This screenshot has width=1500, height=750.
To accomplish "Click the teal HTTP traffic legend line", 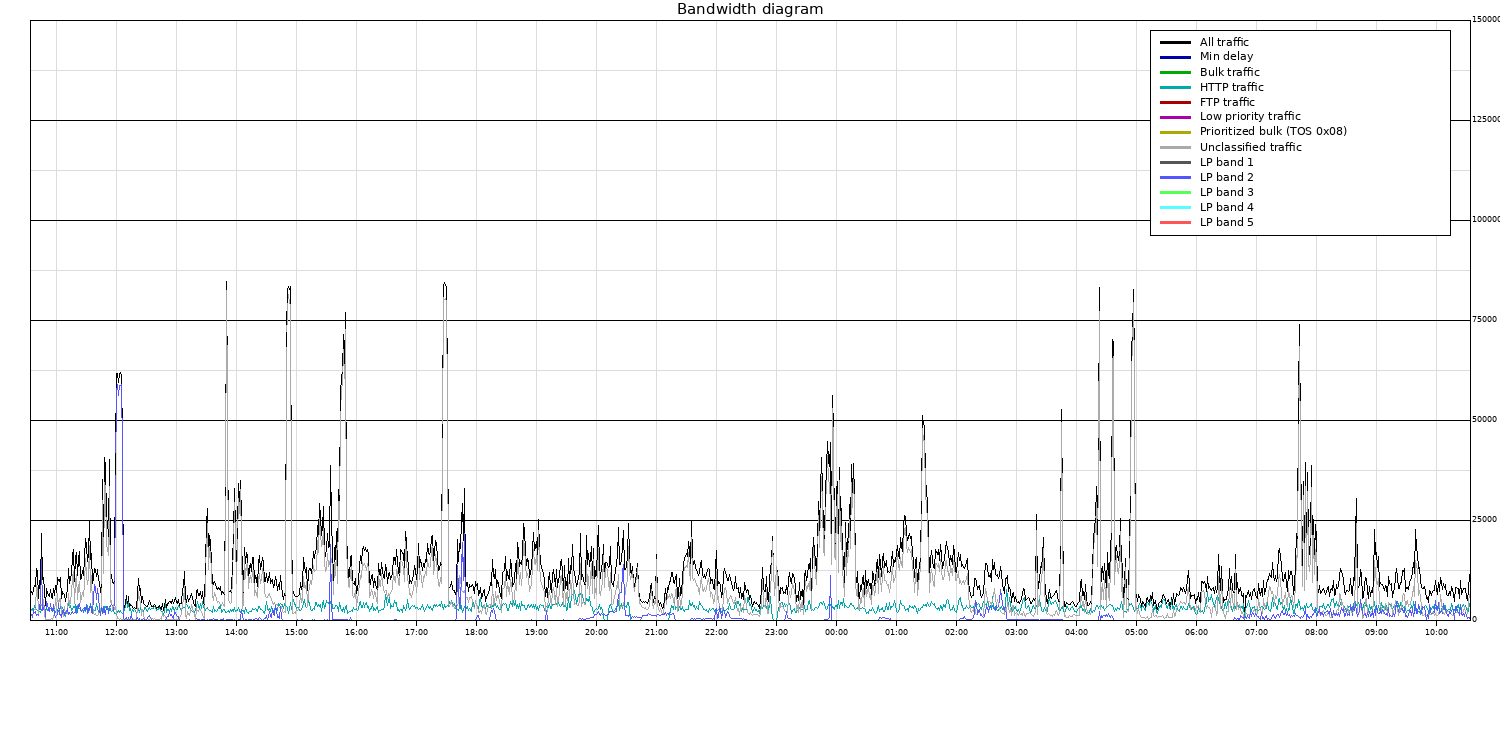I will [x=1175, y=87].
